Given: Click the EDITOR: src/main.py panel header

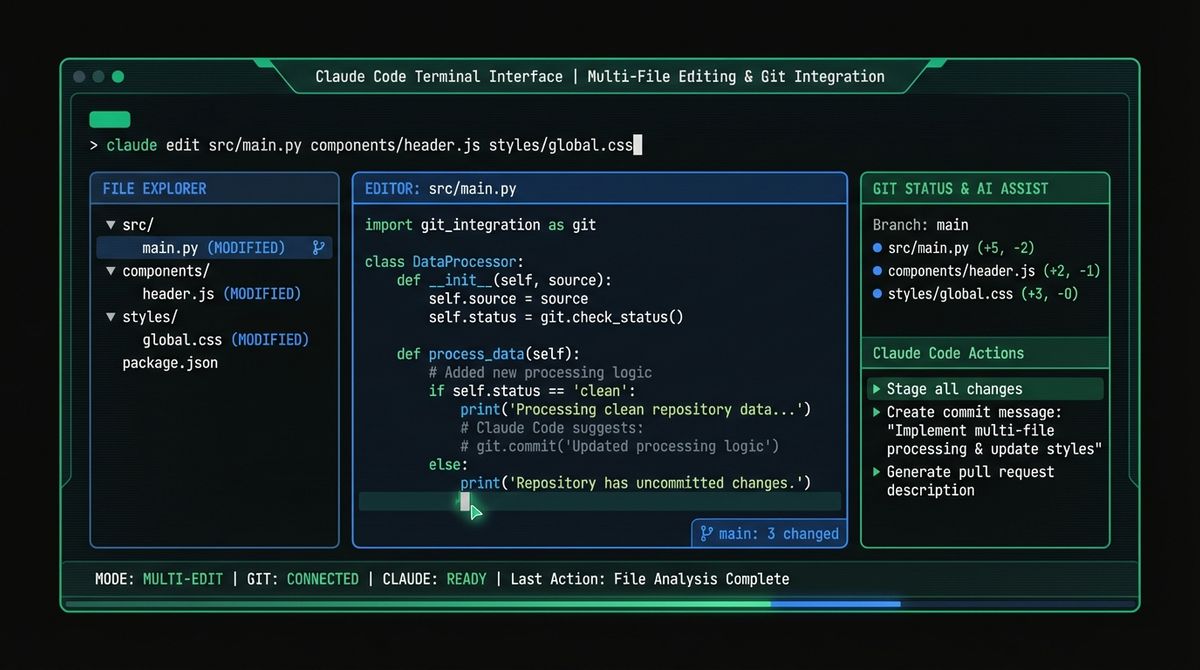Looking at the screenshot, I should (600, 188).
